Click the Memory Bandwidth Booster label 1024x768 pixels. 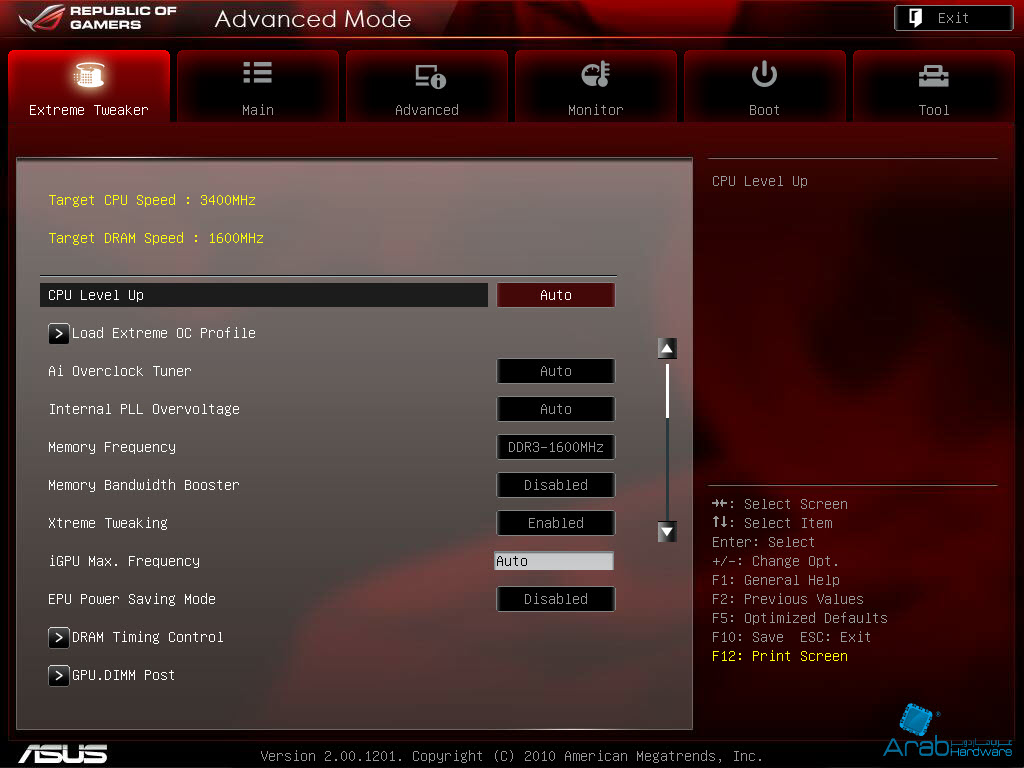[144, 485]
